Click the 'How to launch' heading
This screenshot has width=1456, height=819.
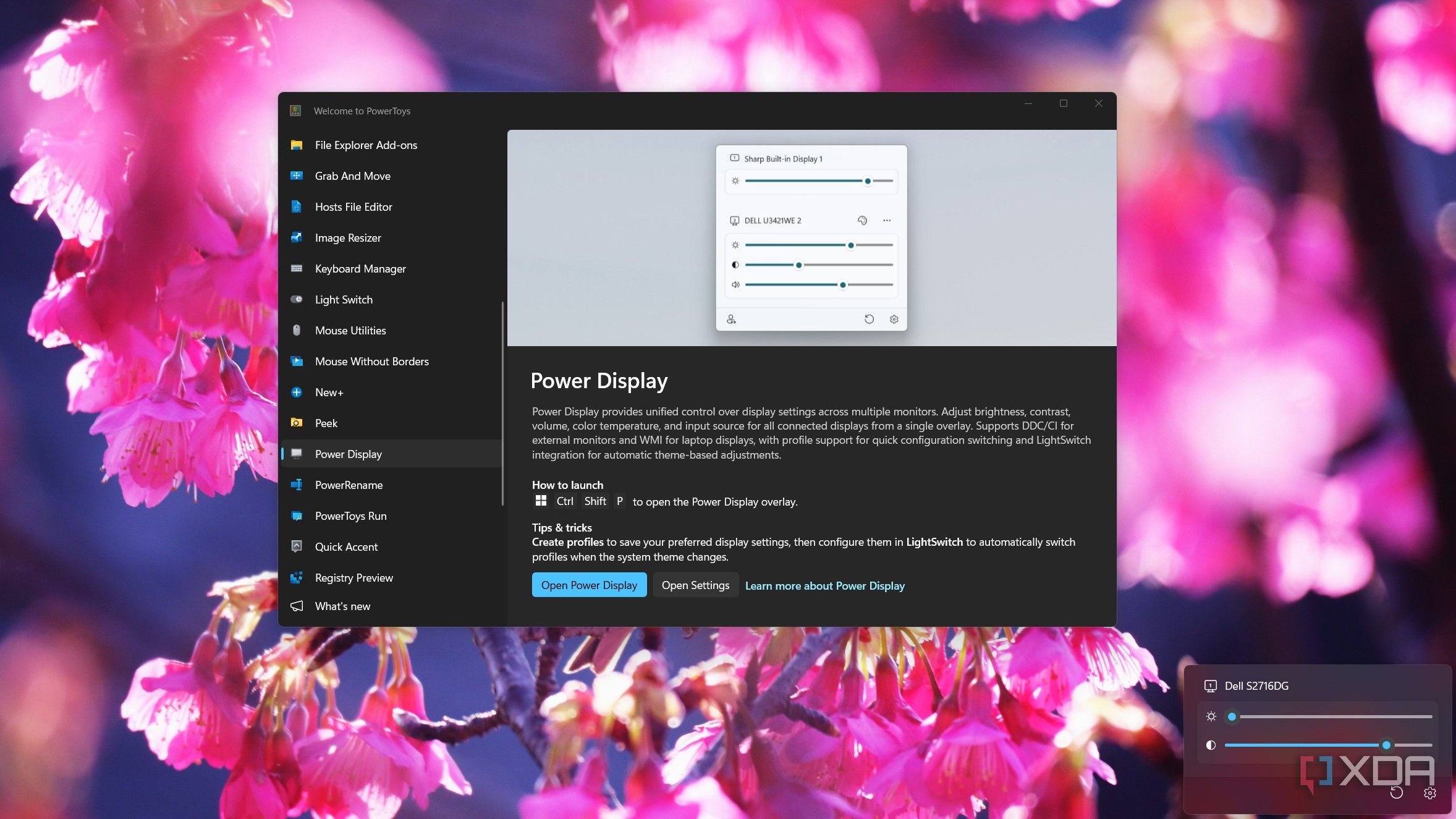click(x=567, y=485)
